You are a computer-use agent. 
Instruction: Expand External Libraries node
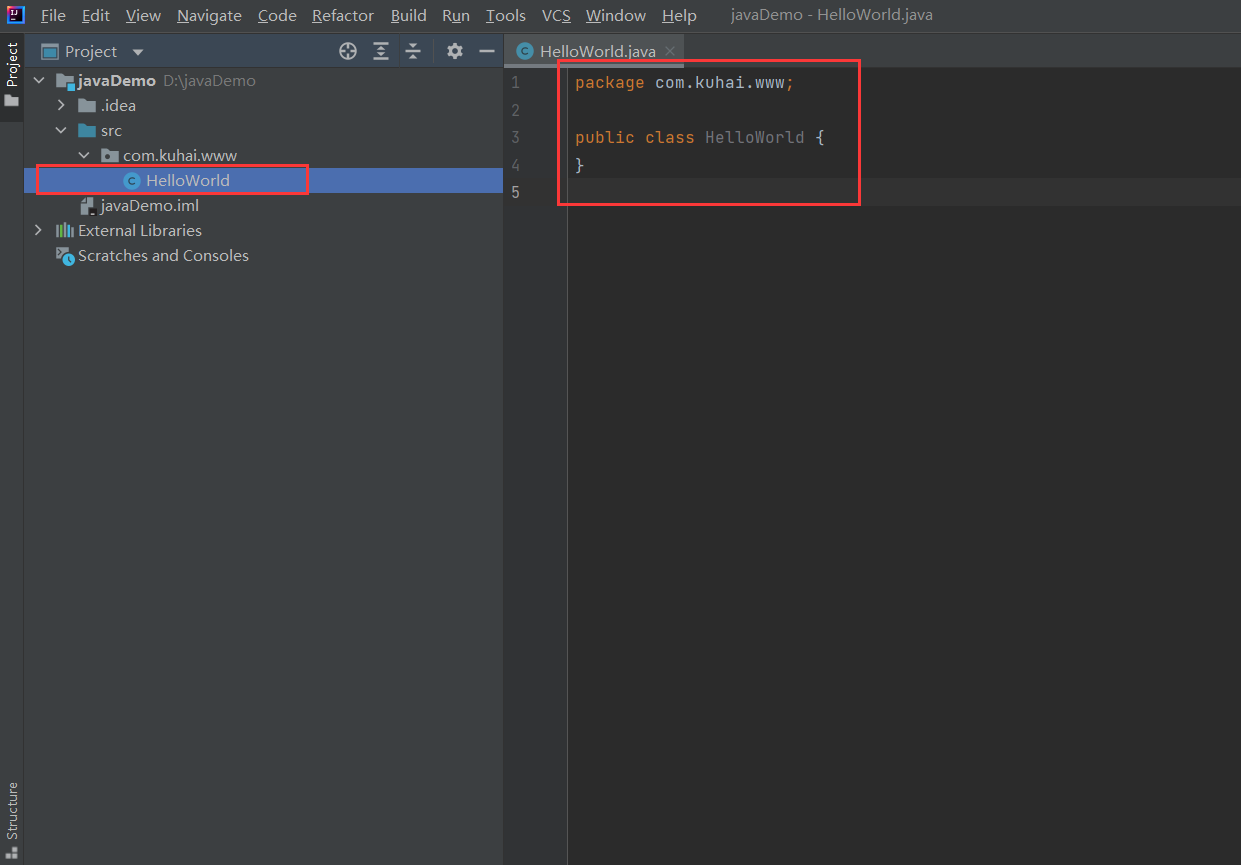click(x=39, y=230)
